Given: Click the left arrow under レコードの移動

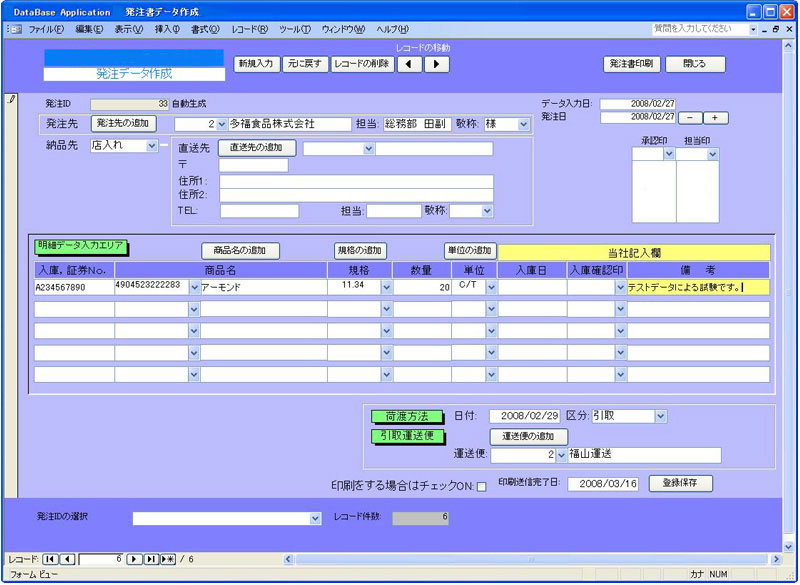Looking at the screenshot, I should 410,64.
